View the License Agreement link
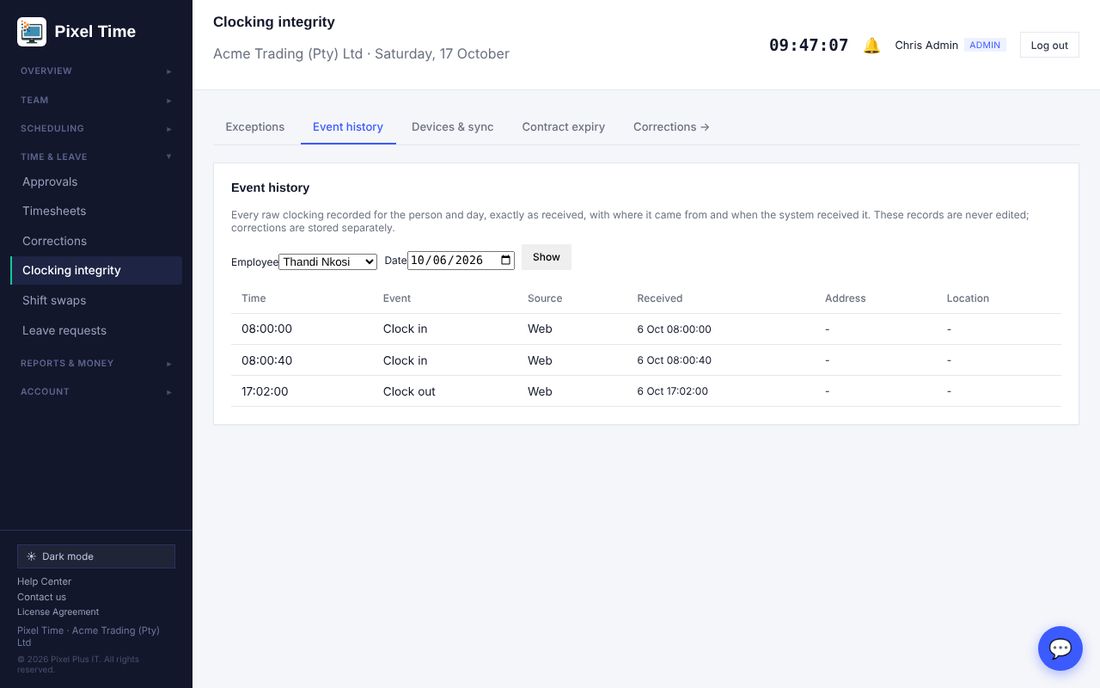Screen dimensions: 1100x688 coord(58,612)
